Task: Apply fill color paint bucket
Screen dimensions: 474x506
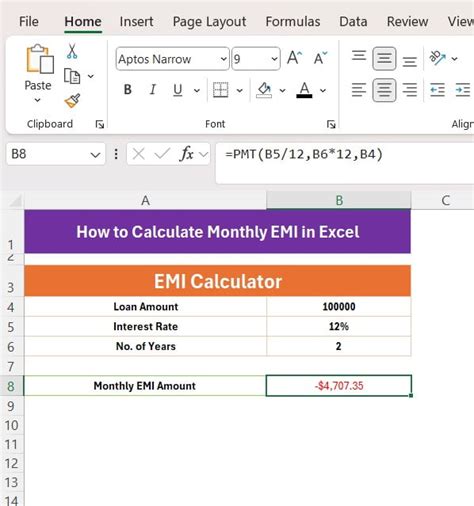Action: [x=264, y=90]
